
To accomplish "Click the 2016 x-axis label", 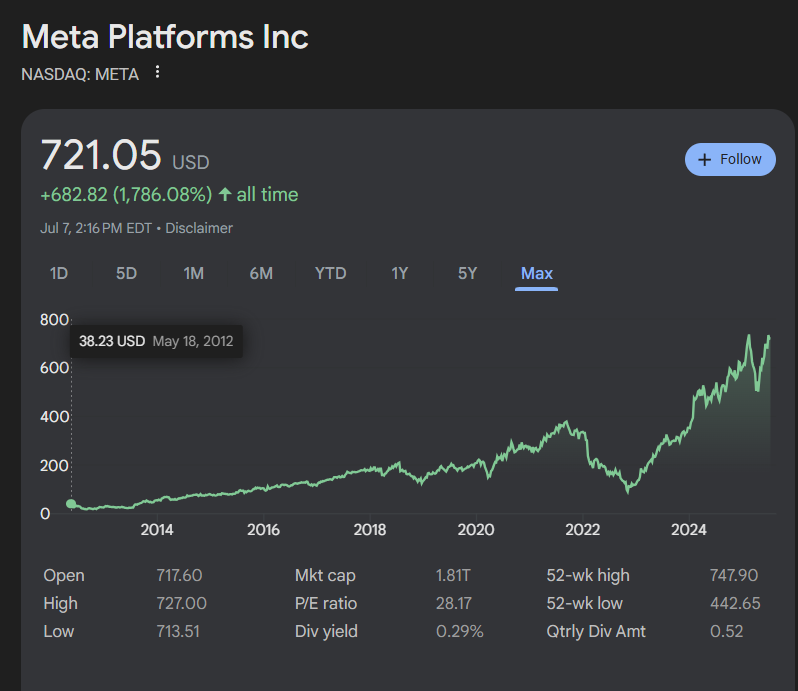I will click(x=263, y=530).
